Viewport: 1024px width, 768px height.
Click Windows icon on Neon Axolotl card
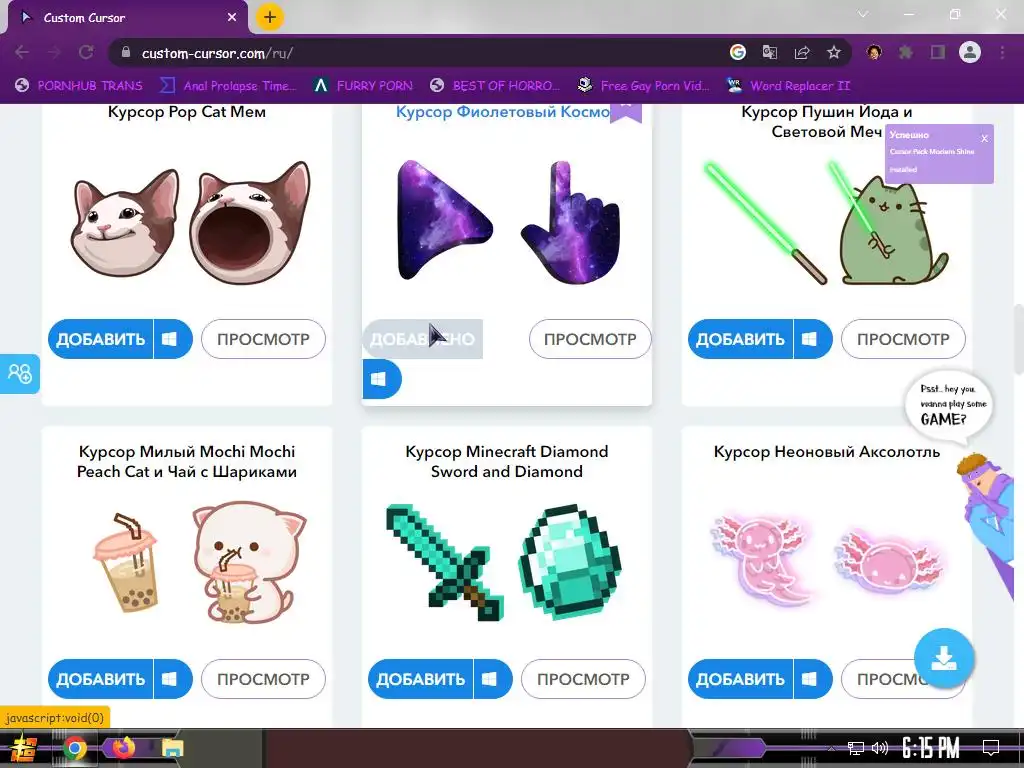tap(813, 679)
